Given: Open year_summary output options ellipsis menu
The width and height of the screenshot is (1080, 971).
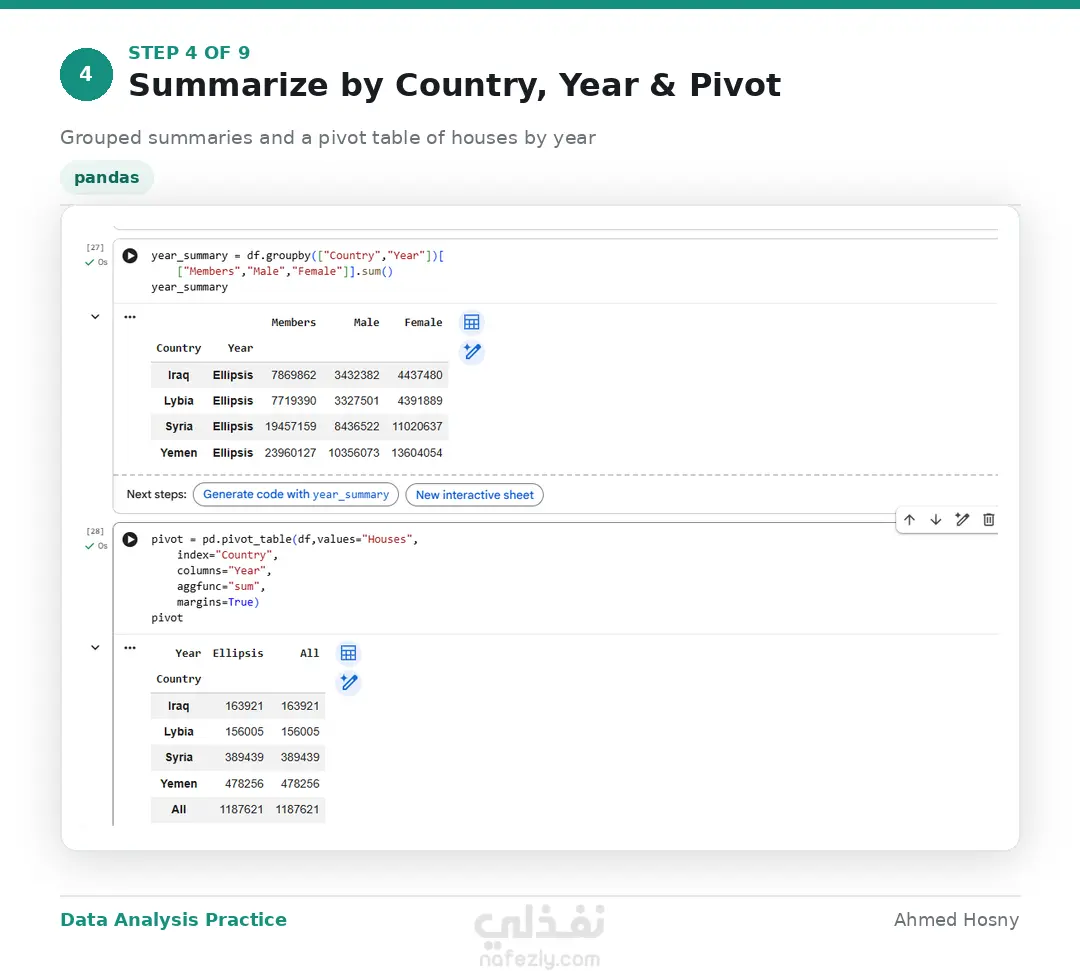Looking at the screenshot, I should (129, 317).
